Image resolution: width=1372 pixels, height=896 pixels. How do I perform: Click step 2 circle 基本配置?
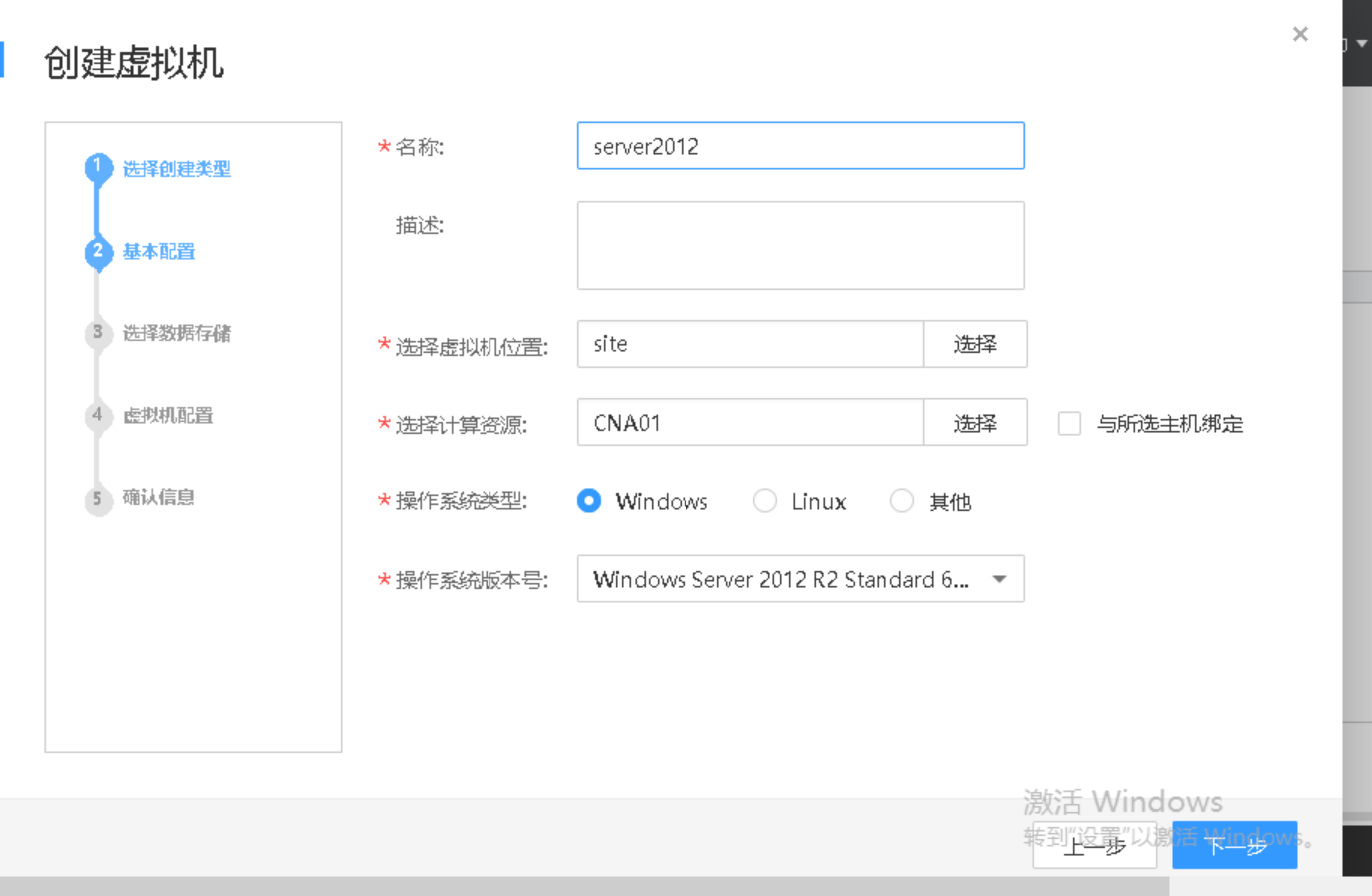point(98,252)
